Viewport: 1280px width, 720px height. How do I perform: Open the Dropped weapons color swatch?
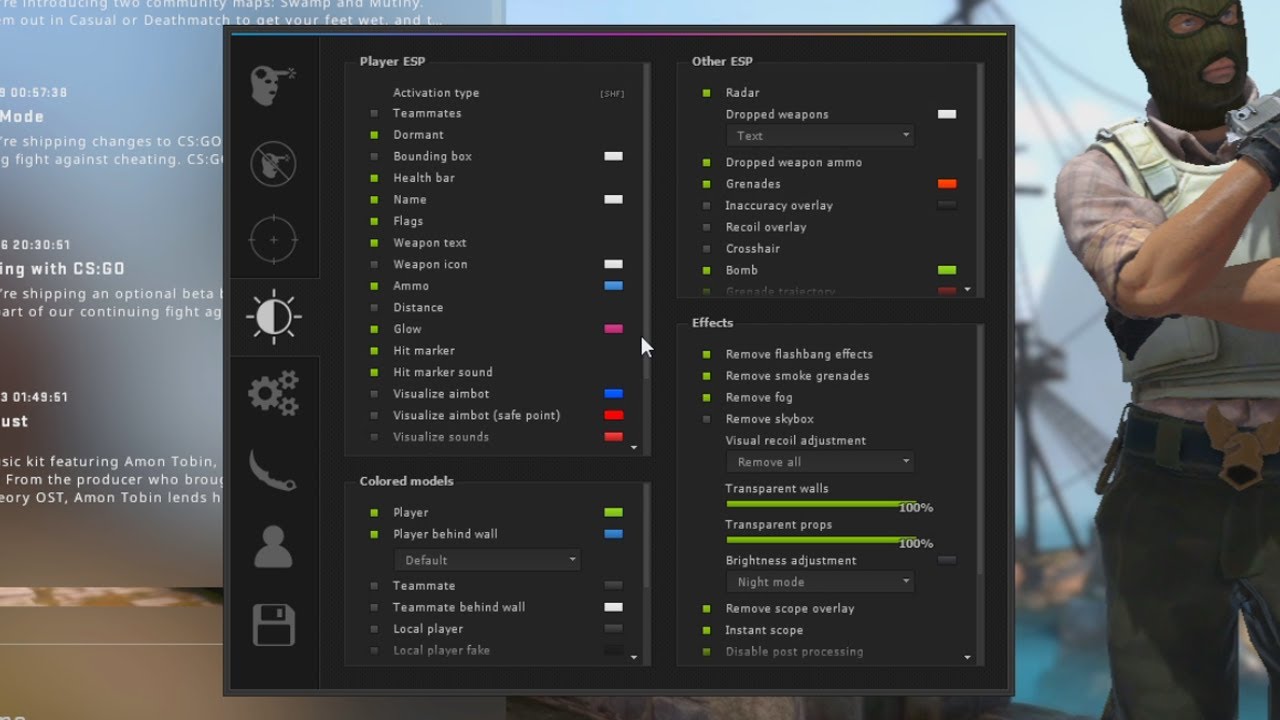point(947,115)
